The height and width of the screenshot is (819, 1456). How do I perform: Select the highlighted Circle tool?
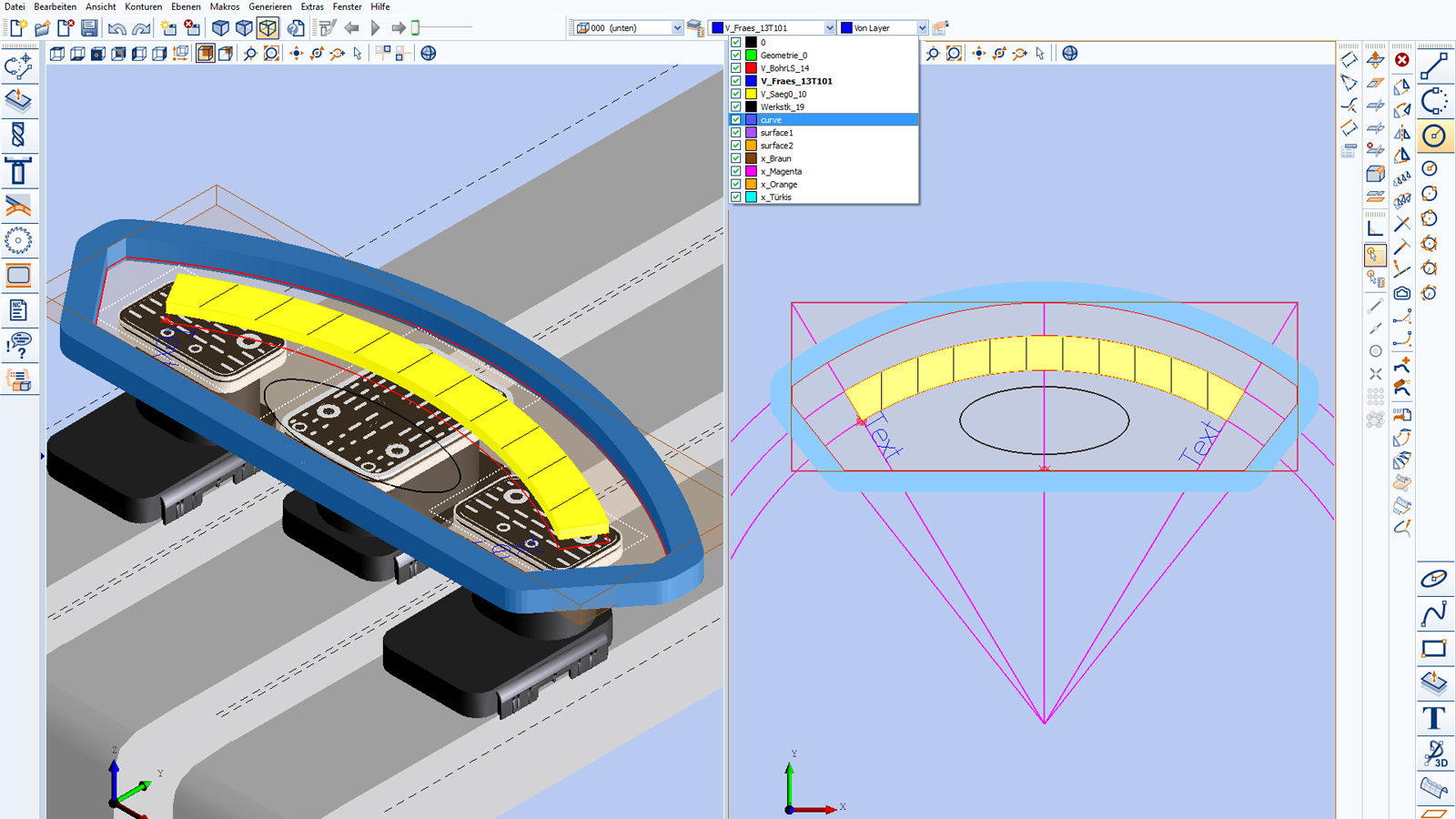tap(1434, 136)
